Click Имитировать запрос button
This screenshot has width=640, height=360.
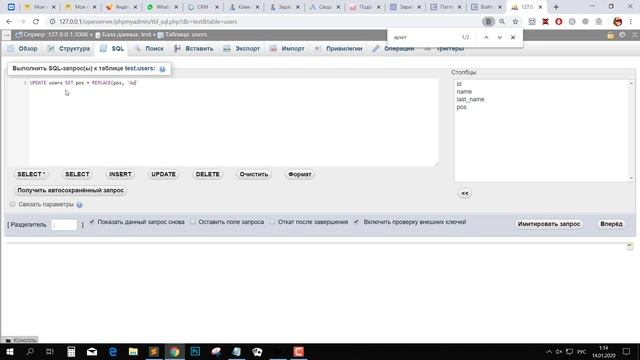[x=549, y=224]
